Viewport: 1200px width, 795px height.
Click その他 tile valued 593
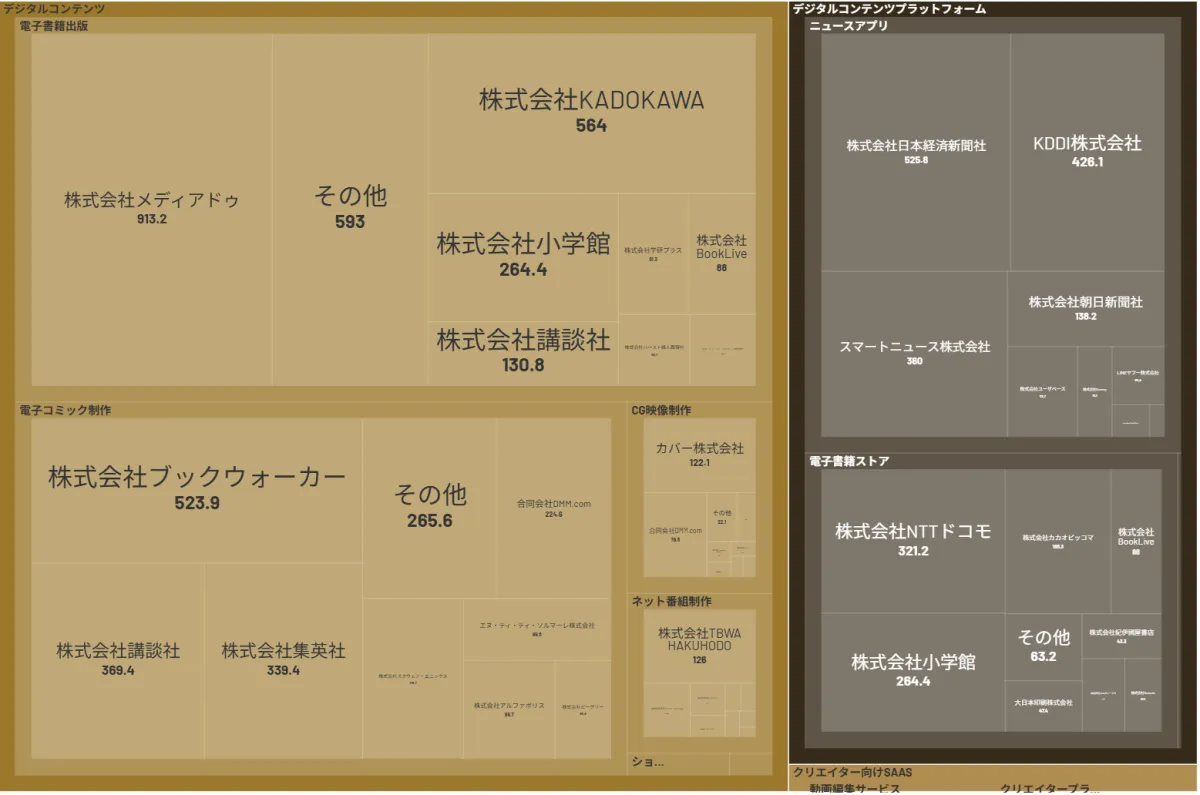tap(350, 207)
